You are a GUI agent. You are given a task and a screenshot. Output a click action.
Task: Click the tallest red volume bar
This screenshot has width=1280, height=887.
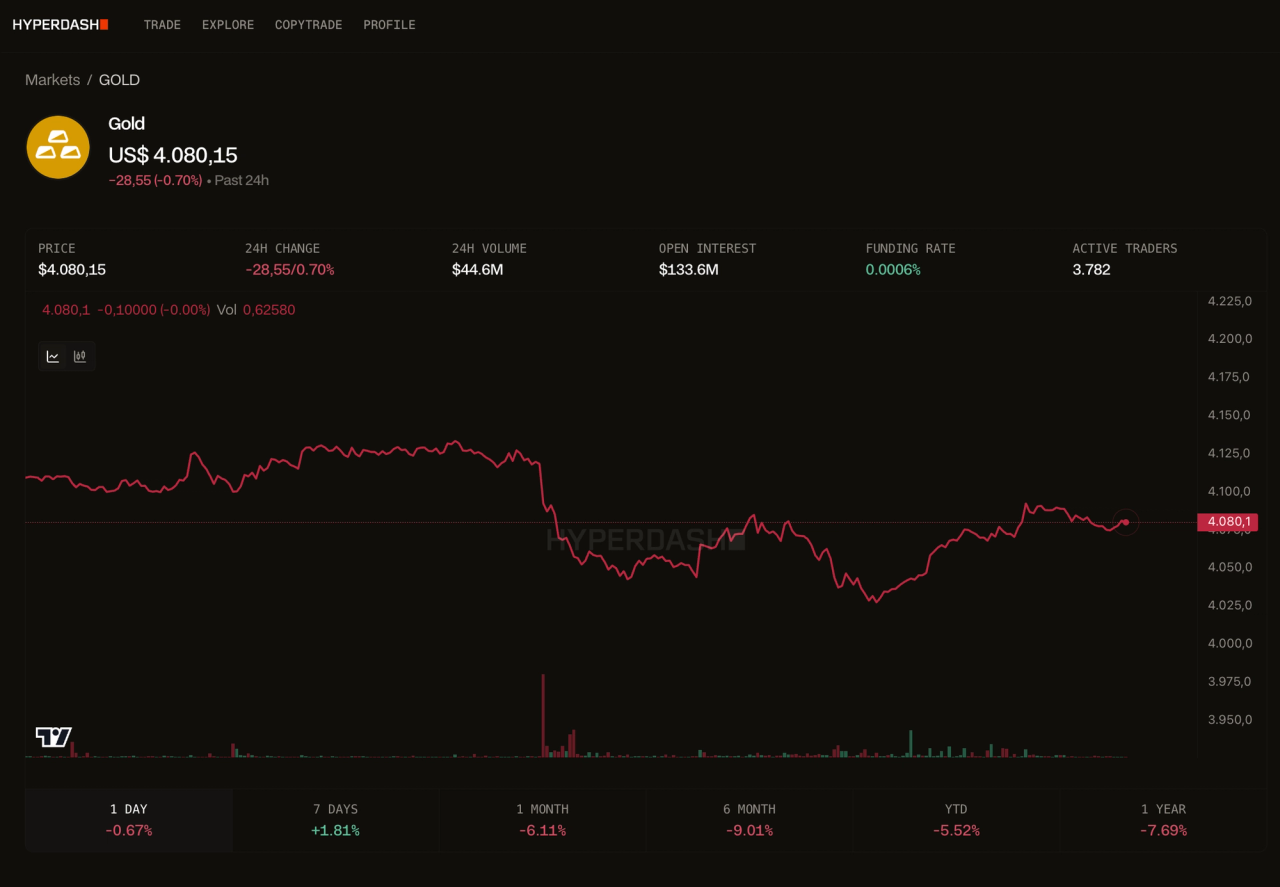pyautogui.click(x=543, y=715)
